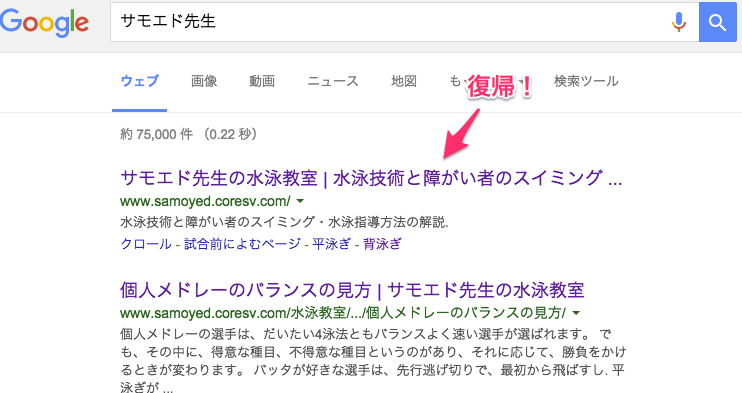Click the Google logo
742x393 pixels.
pyautogui.click(x=44, y=23)
